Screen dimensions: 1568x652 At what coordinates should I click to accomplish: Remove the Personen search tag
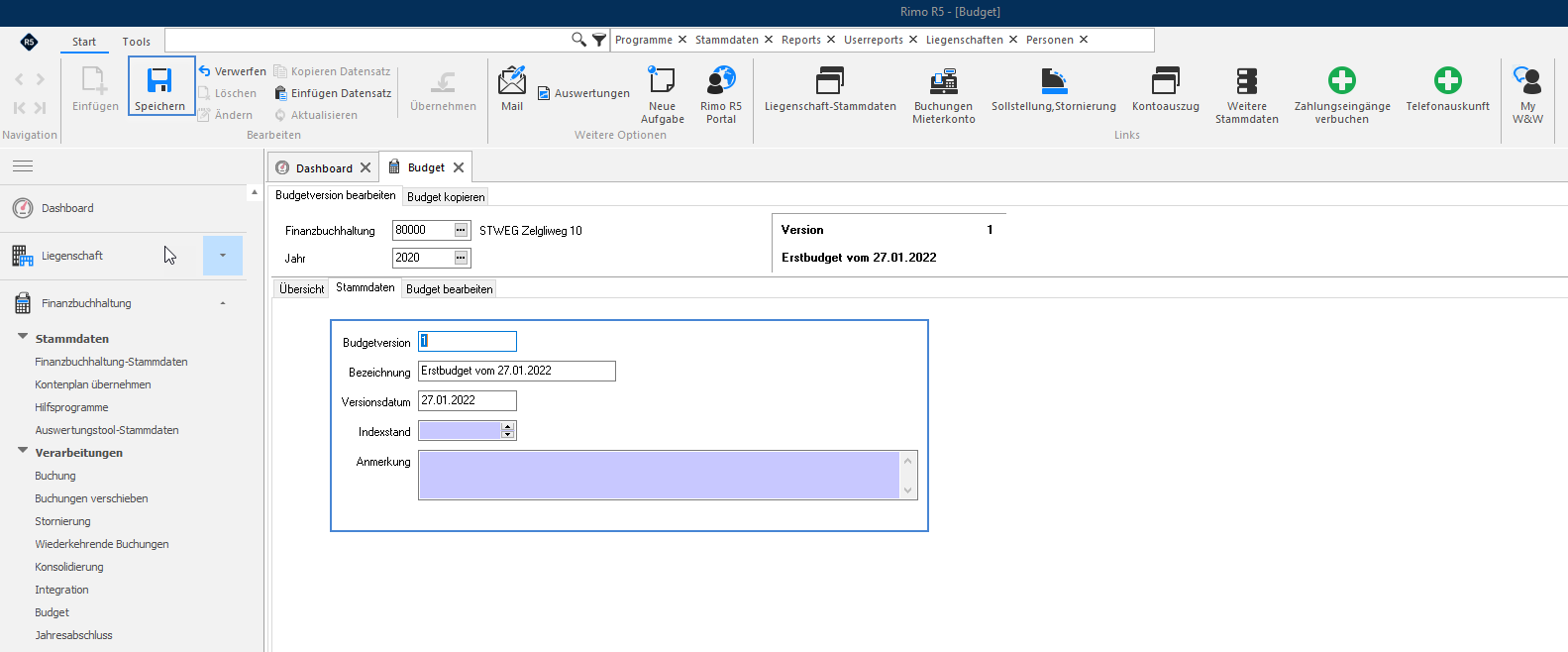[x=1084, y=40]
